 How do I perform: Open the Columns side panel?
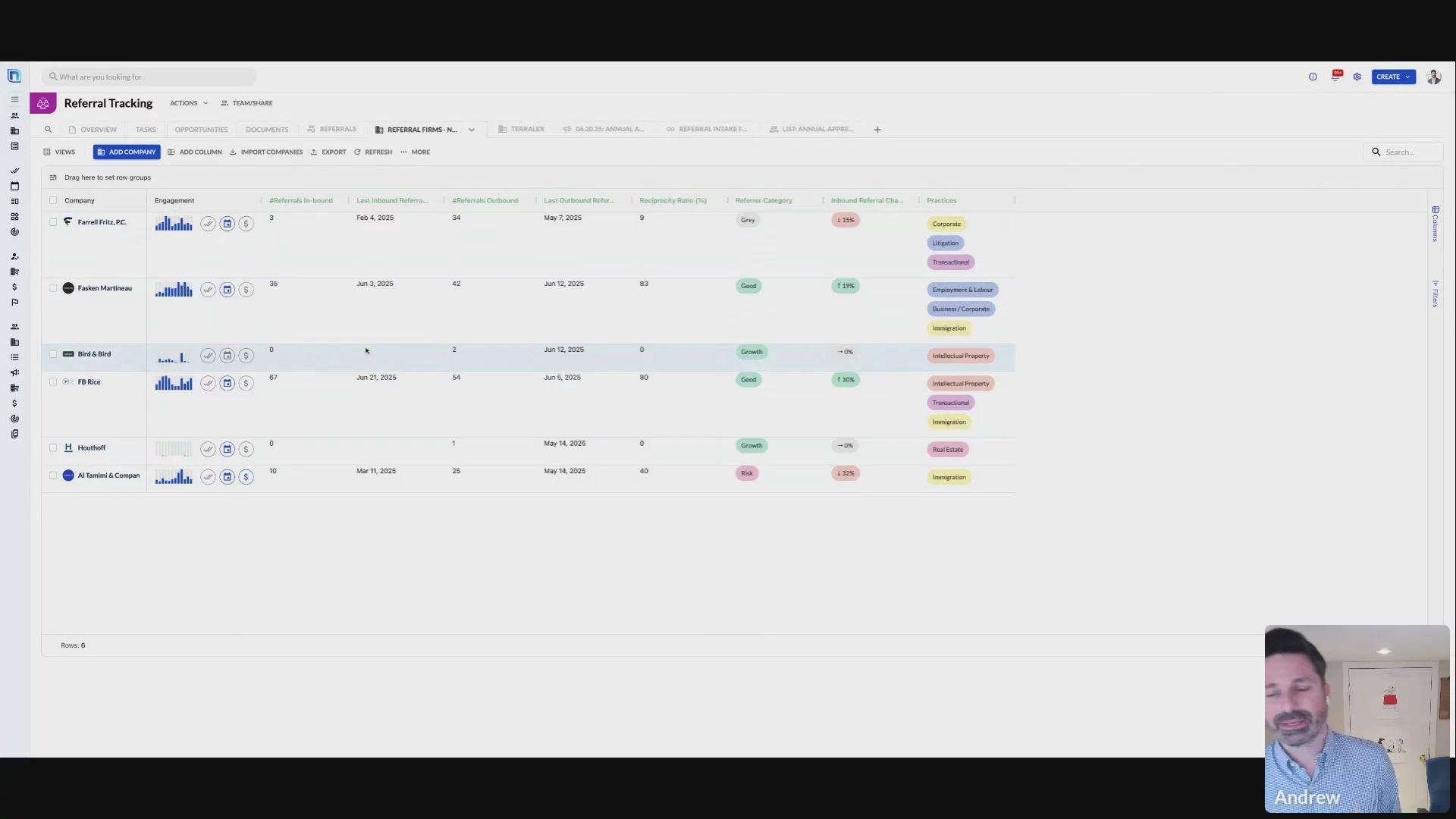(1435, 224)
